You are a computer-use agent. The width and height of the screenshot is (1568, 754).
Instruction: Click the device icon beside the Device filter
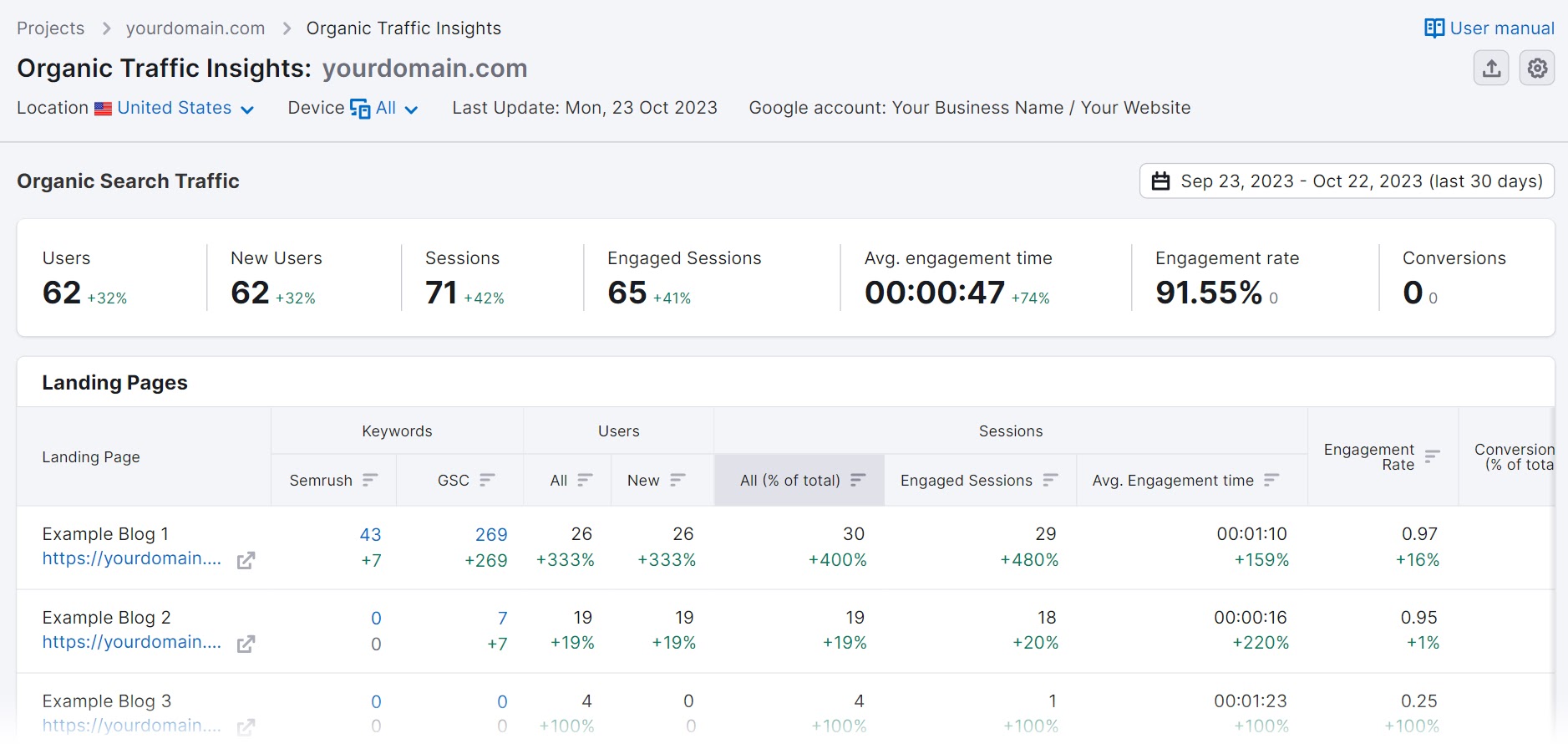coord(359,108)
